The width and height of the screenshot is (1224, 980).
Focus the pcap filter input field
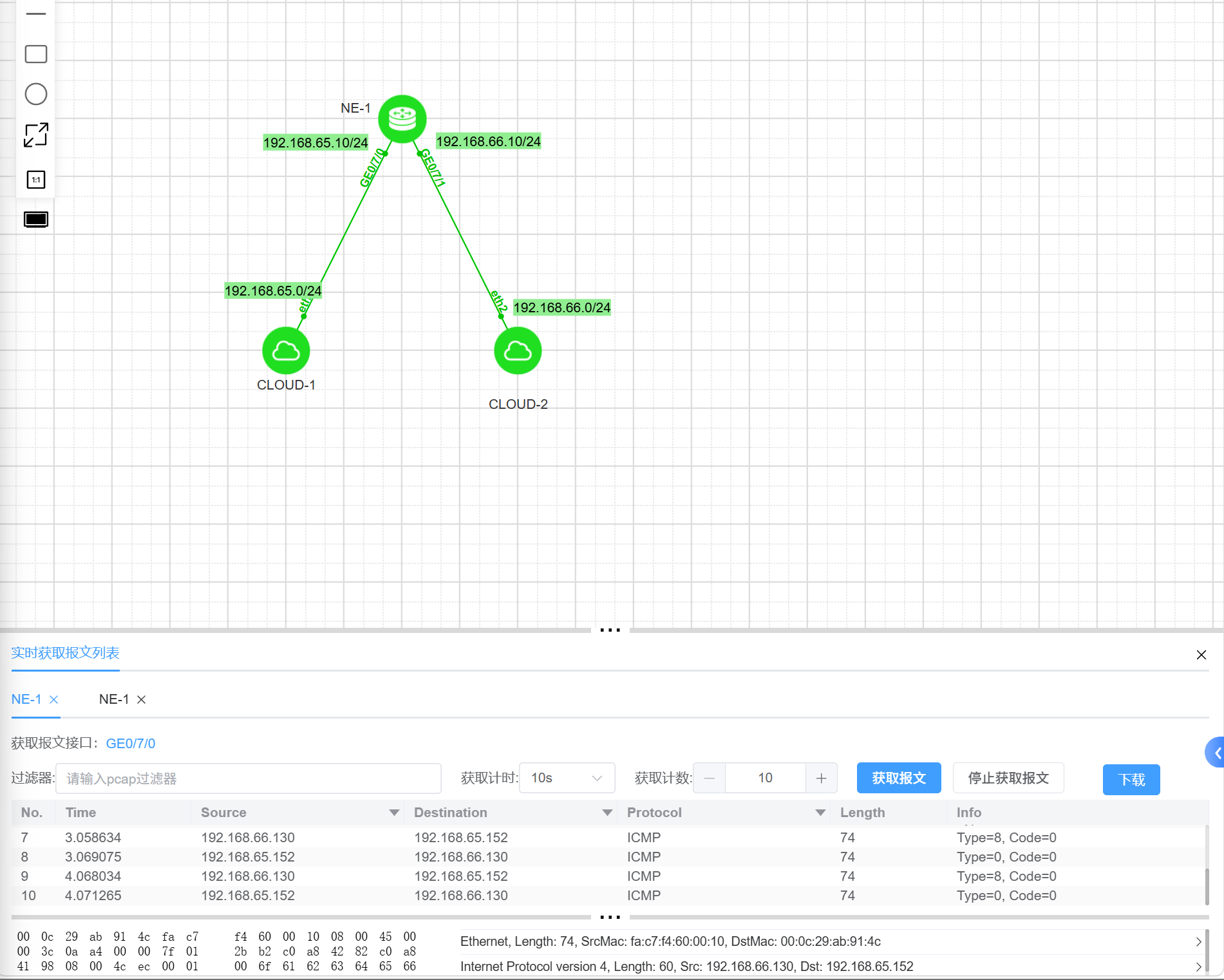pos(249,778)
